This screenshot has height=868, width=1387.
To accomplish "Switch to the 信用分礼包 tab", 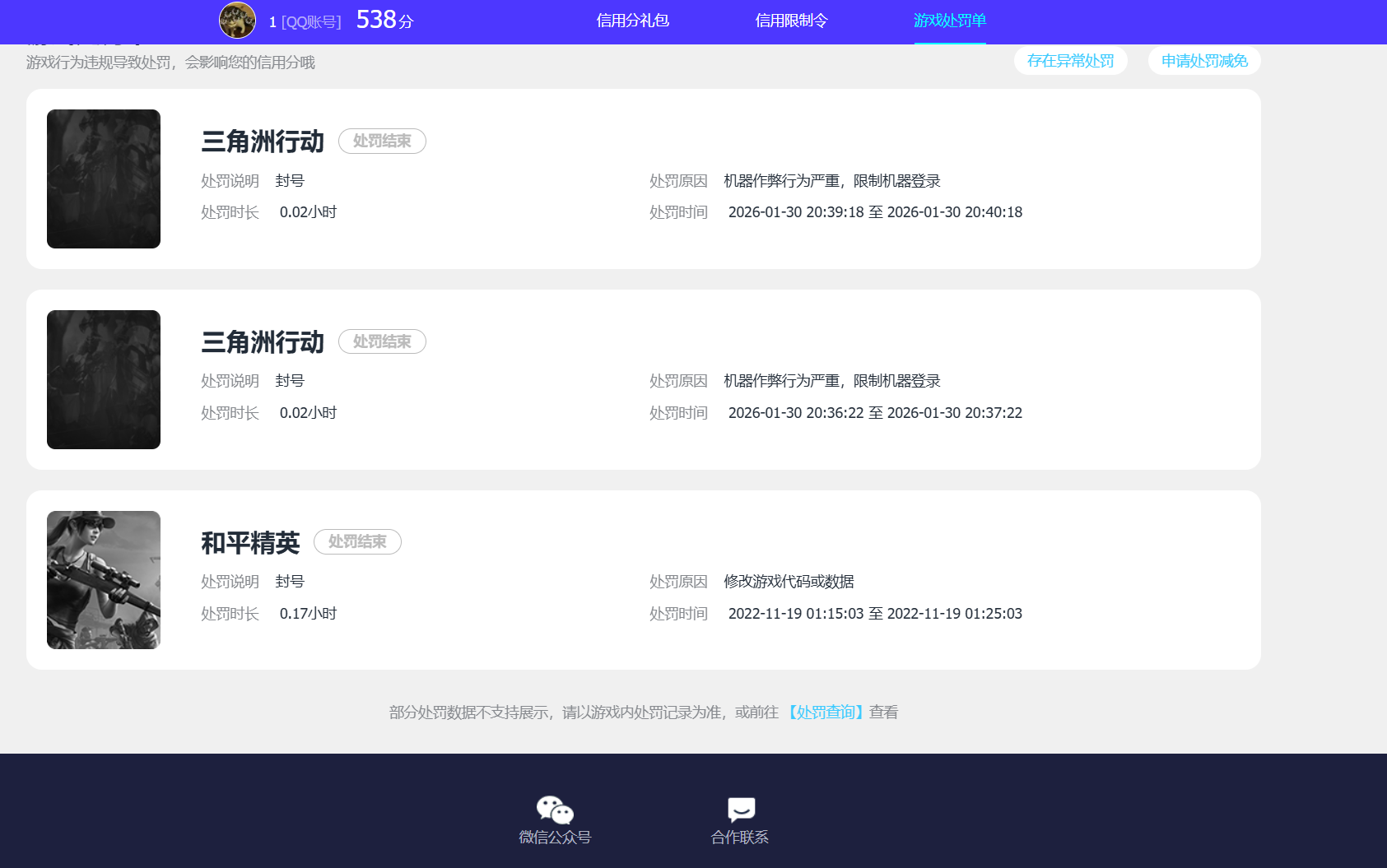I will [x=632, y=21].
